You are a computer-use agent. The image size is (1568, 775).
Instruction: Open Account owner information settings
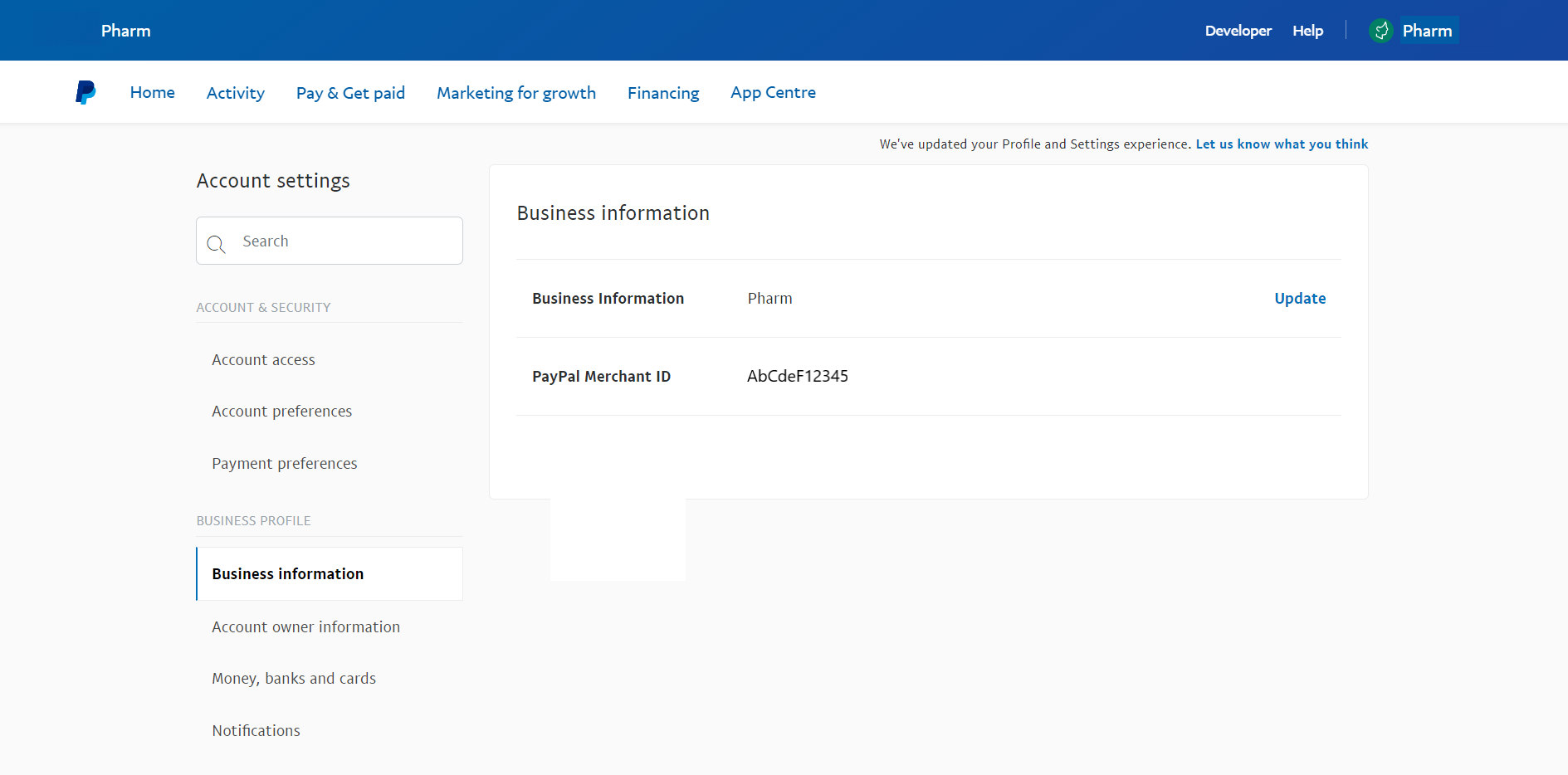tap(306, 626)
